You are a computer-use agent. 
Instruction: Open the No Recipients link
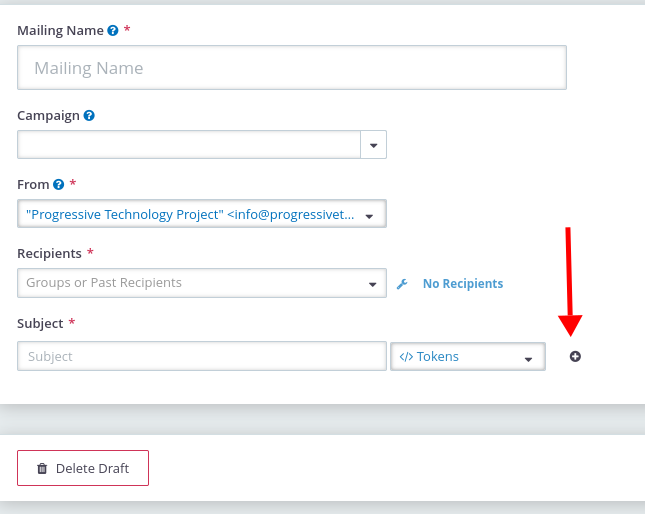tap(463, 284)
